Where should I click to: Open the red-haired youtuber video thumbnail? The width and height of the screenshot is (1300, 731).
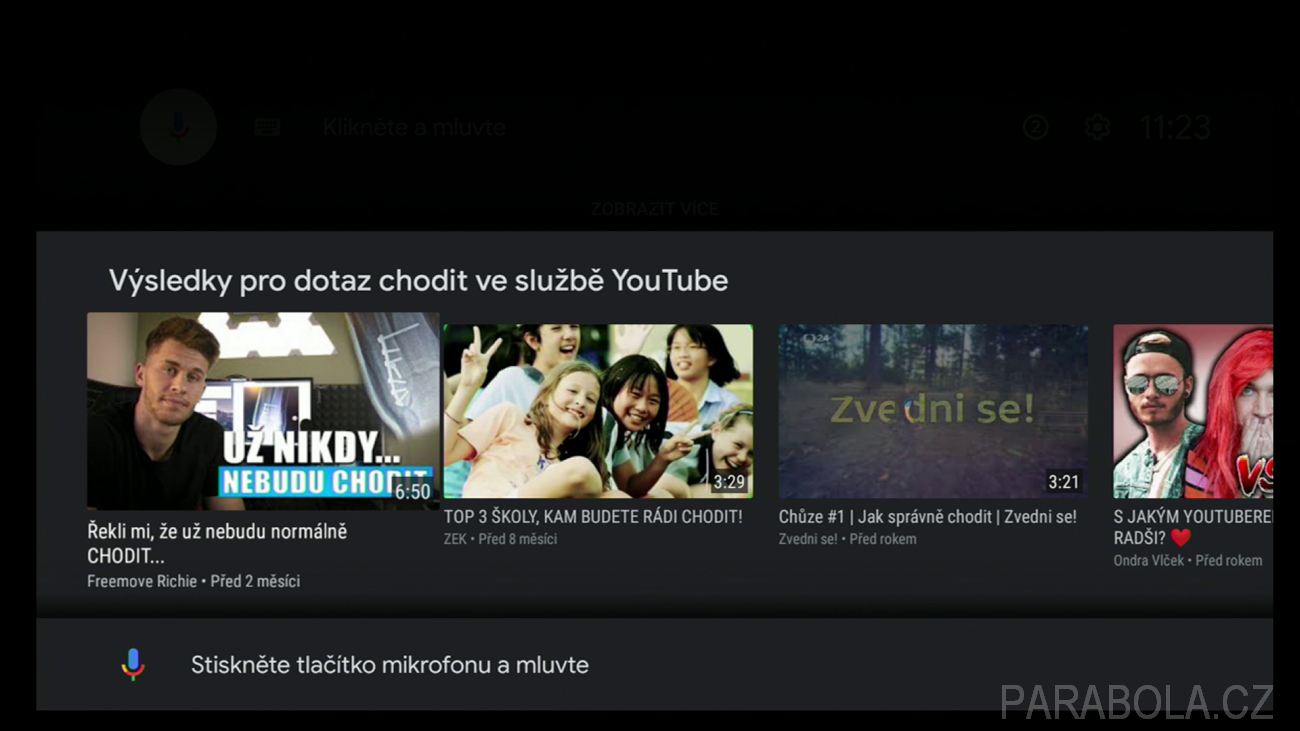(1193, 411)
